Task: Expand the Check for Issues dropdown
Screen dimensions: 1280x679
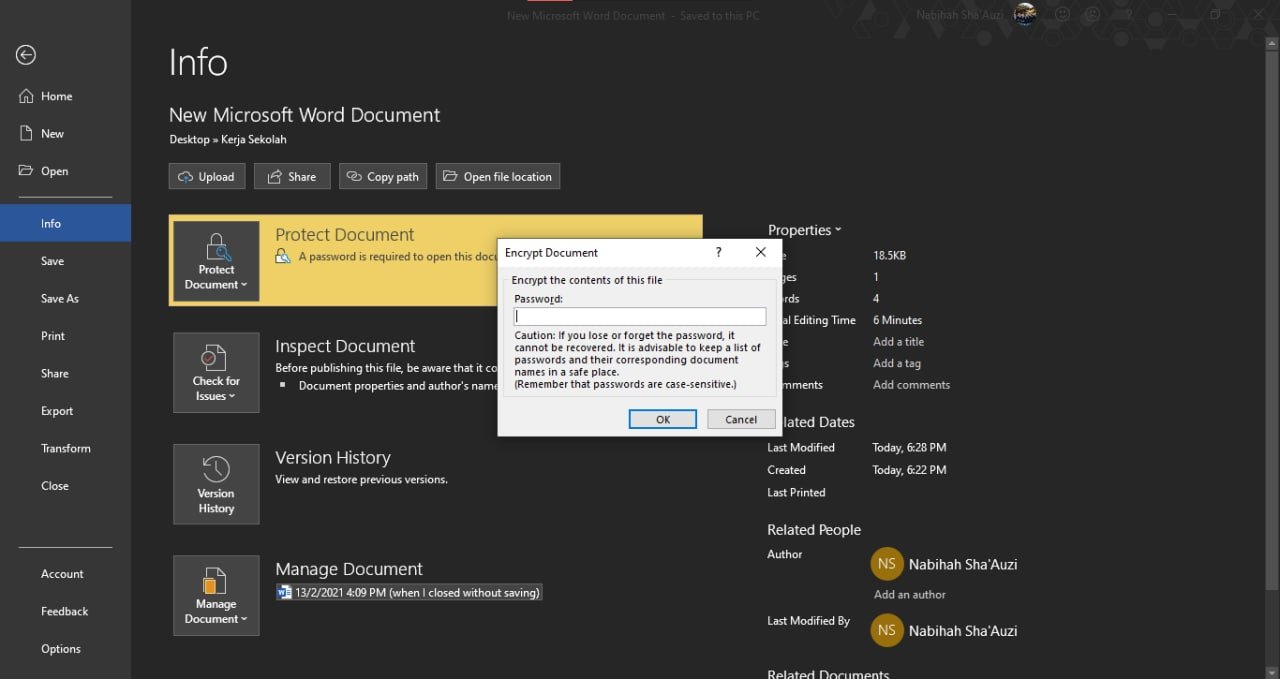Action: point(216,373)
